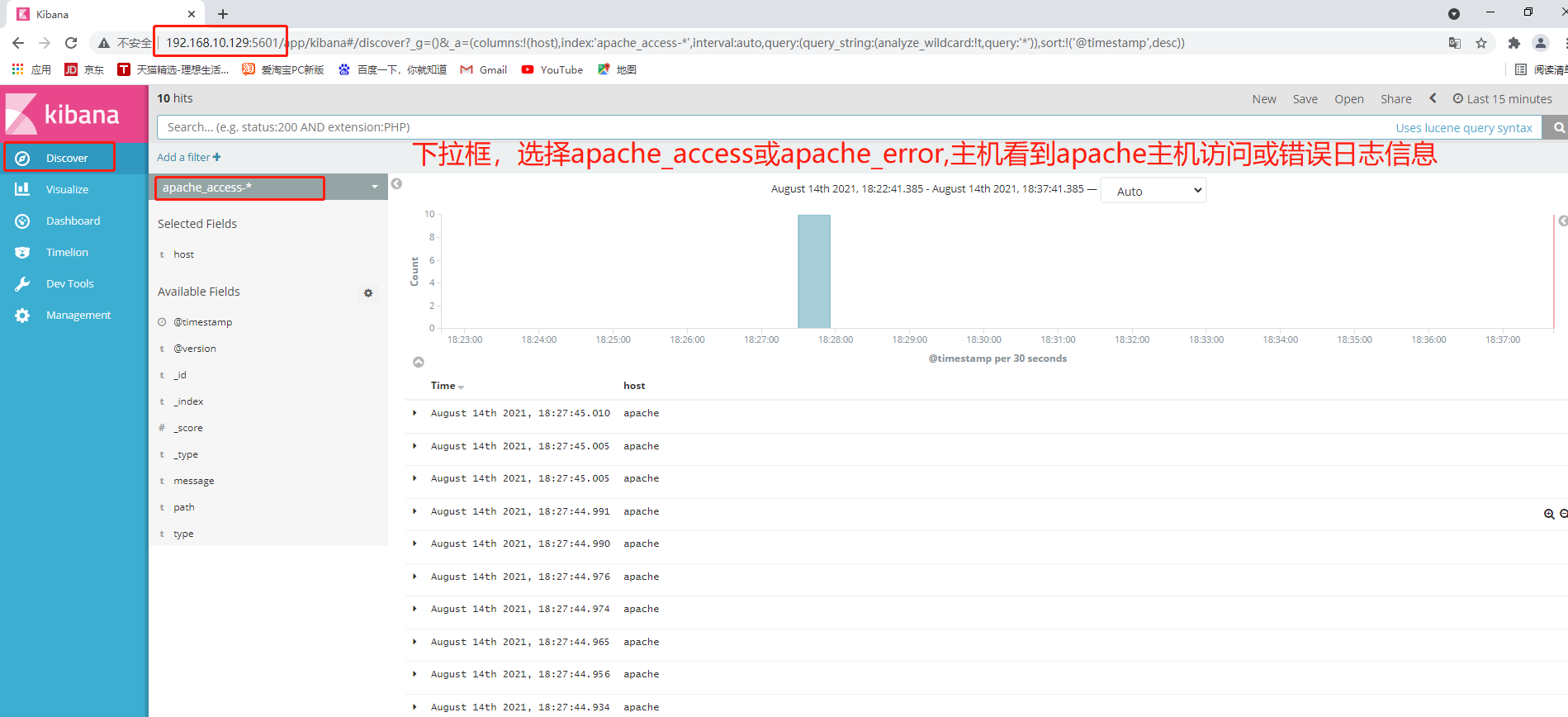Select the _type available field
This screenshot has width=1568, height=717.
pyautogui.click(x=185, y=454)
